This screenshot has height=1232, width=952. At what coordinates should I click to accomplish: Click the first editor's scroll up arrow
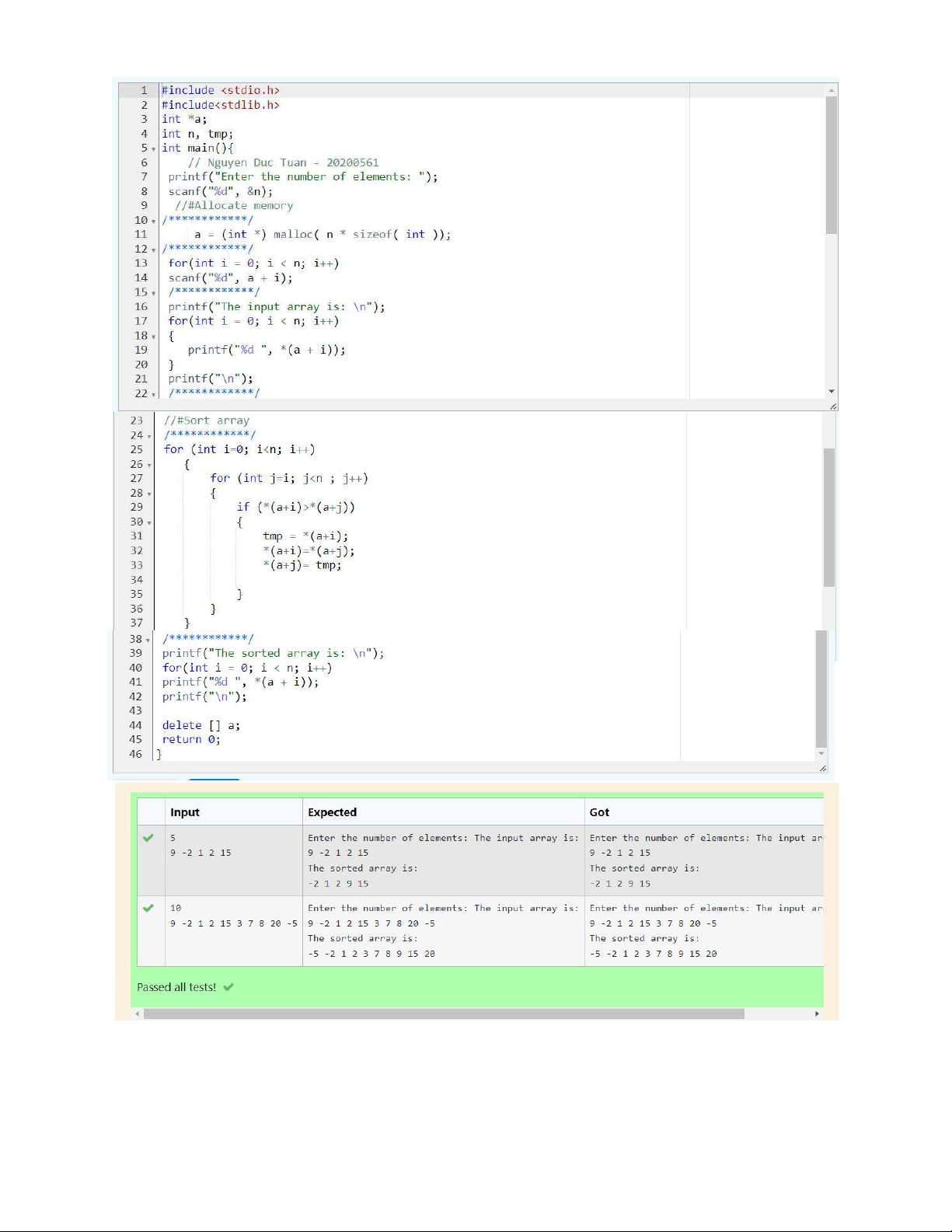click(x=832, y=90)
